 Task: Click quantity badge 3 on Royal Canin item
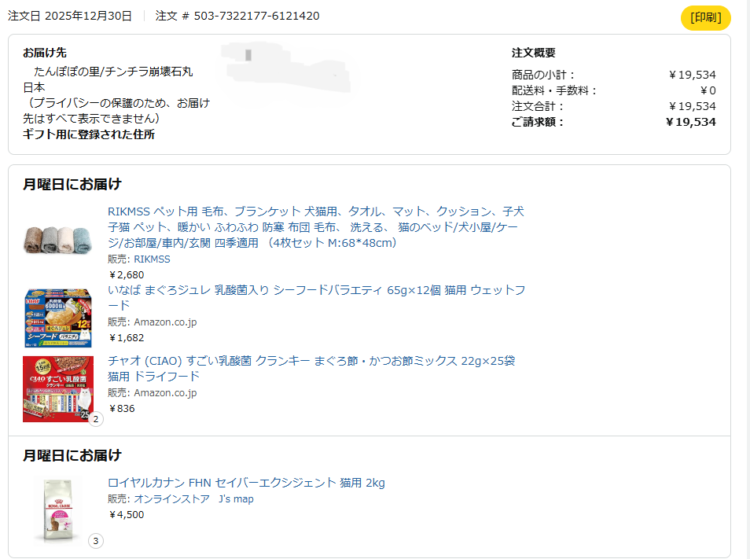[96, 541]
